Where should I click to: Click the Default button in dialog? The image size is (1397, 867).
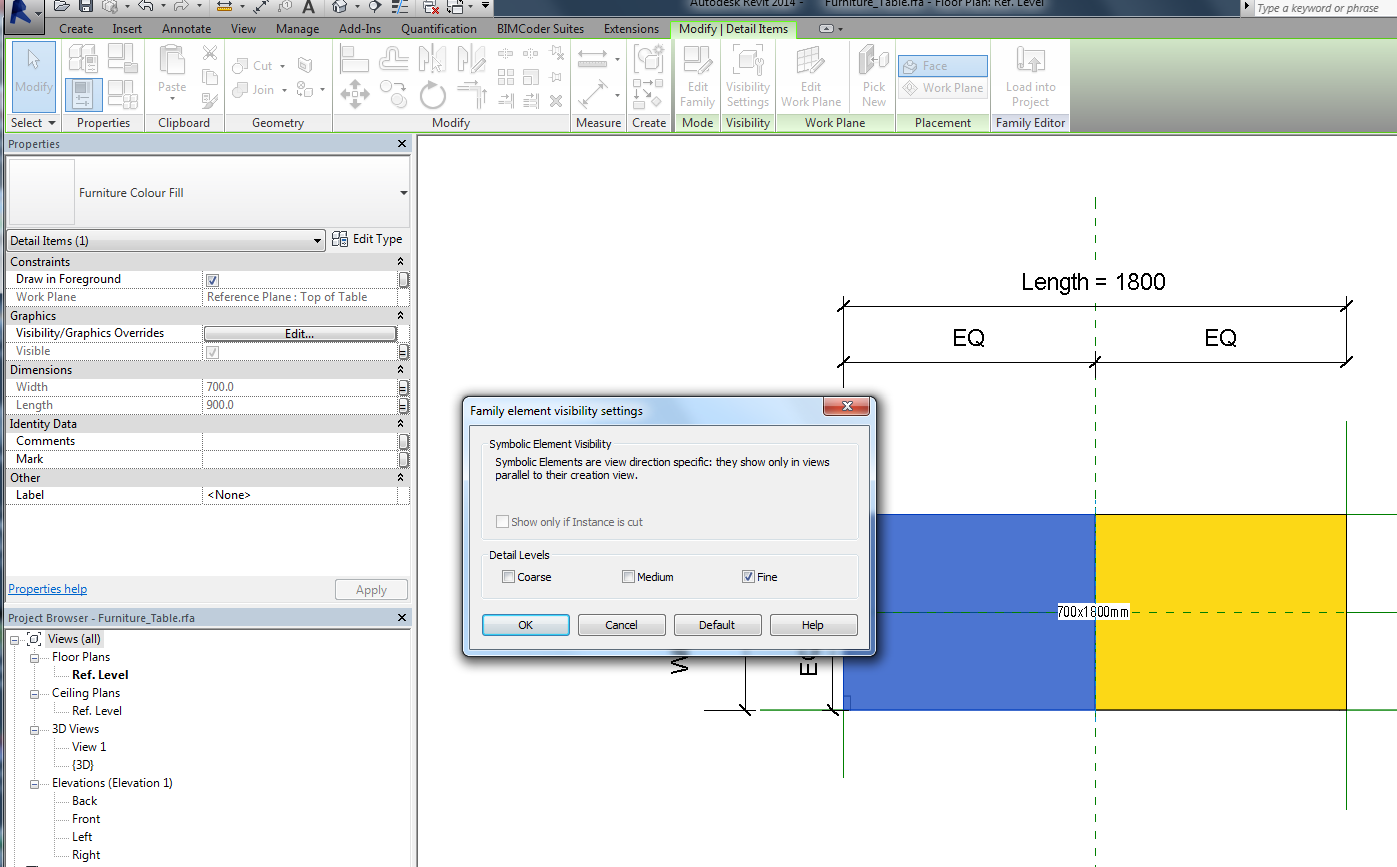pyautogui.click(x=717, y=625)
